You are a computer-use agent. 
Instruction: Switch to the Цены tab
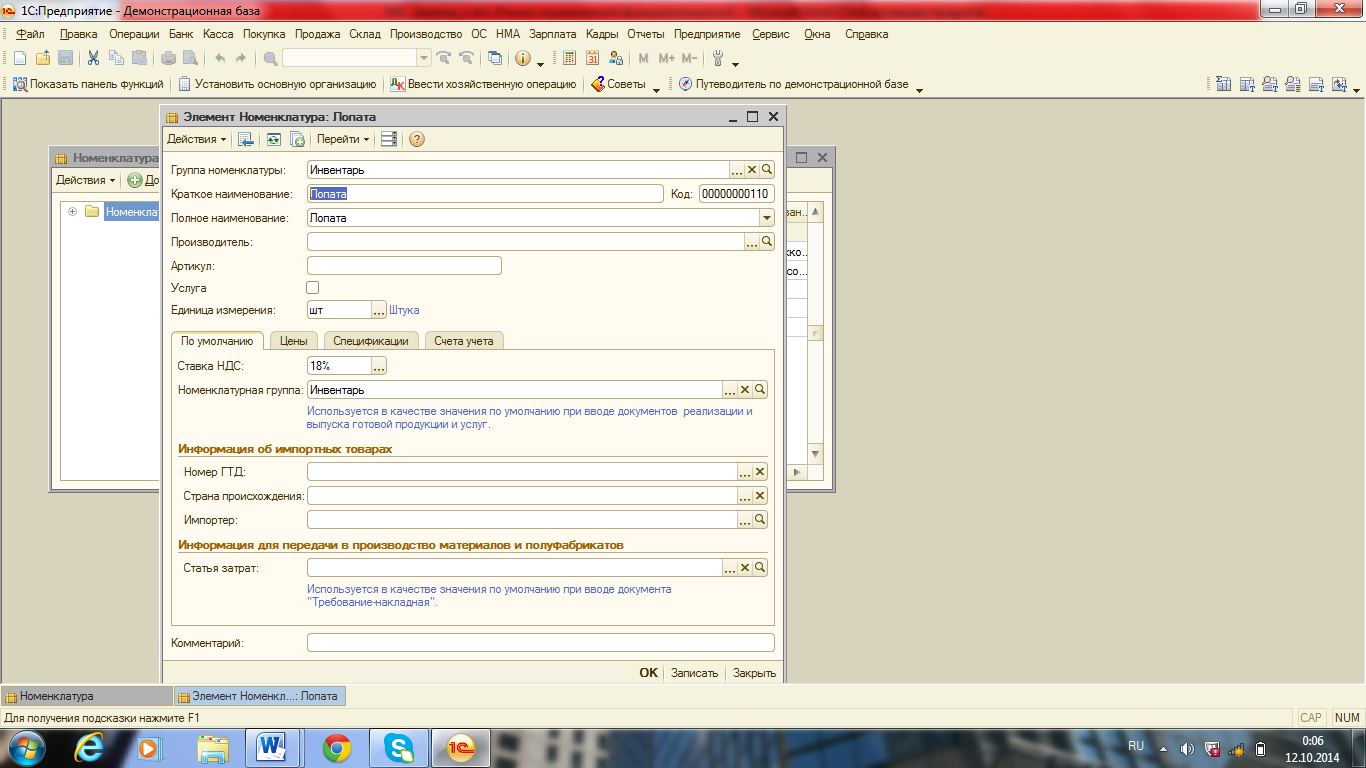pyautogui.click(x=294, y=341)
